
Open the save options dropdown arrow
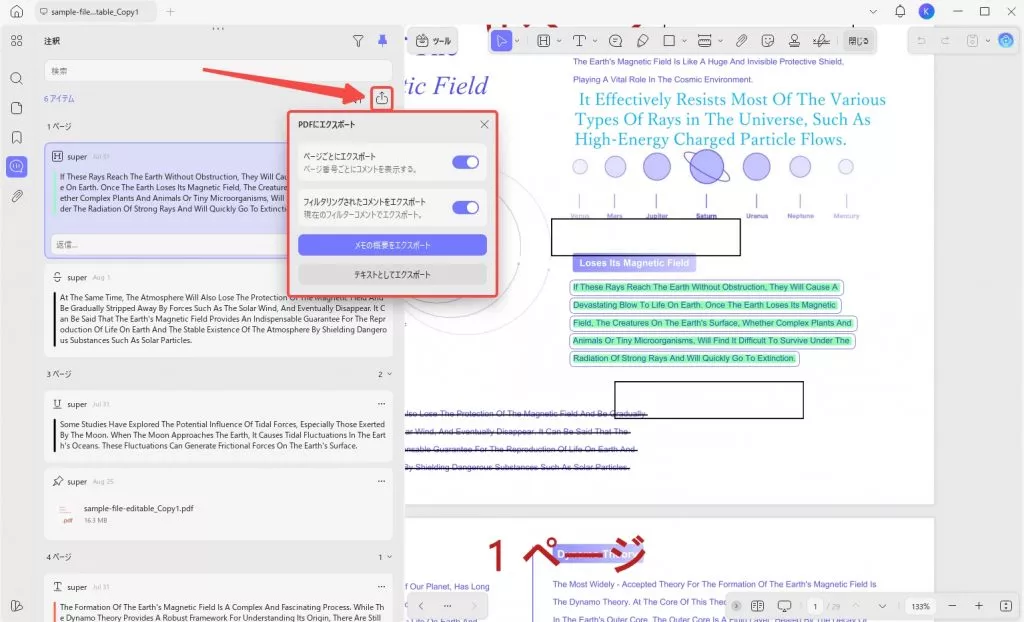point(987,41)
